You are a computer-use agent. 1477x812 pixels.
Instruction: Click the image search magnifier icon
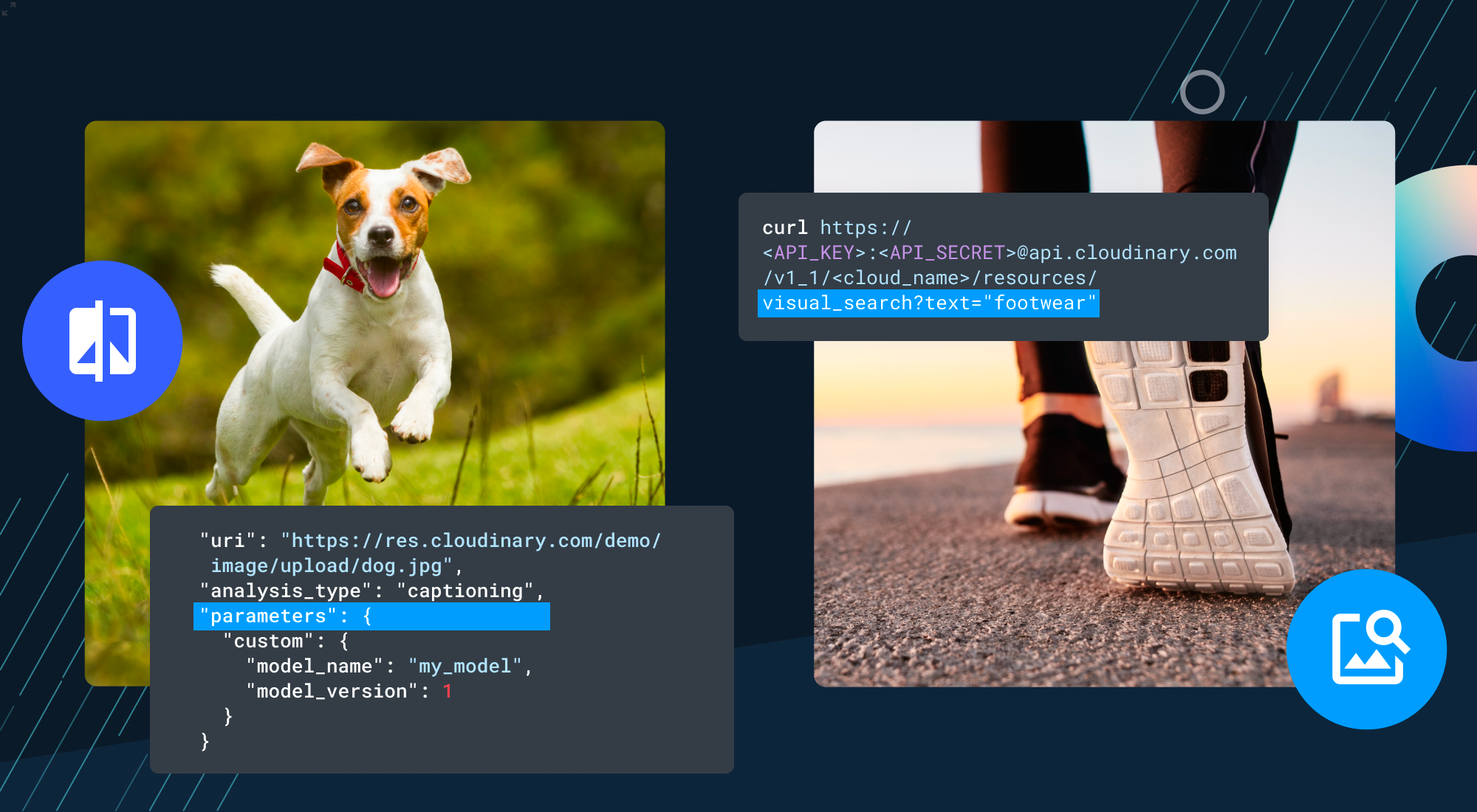tap(1366, 649)
